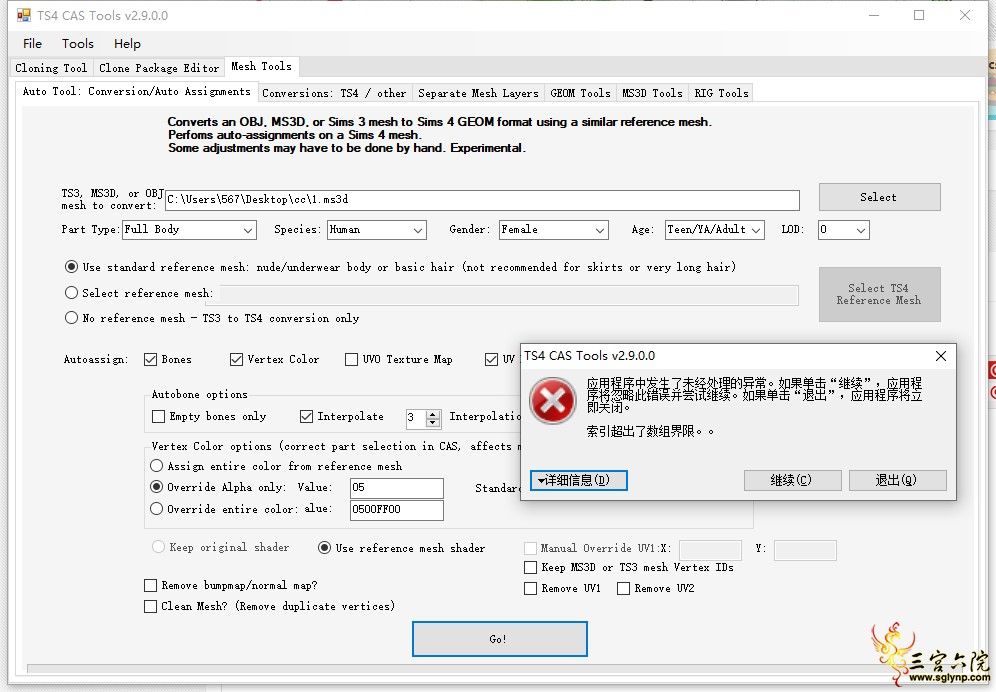This screenshot has width=996, height=692.
Task: Toggle the UV checkbox beside the error dialog
Action: [x=491, y=360]
